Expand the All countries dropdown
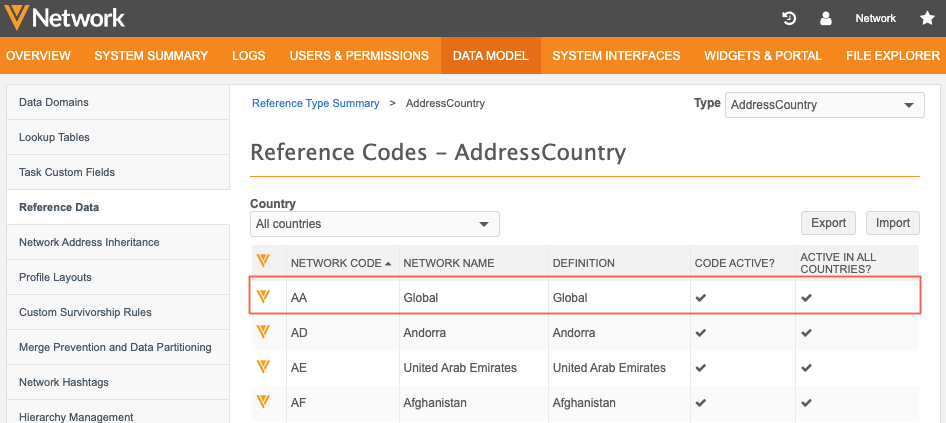Viewport: 946px width, 423px height. 374,224
